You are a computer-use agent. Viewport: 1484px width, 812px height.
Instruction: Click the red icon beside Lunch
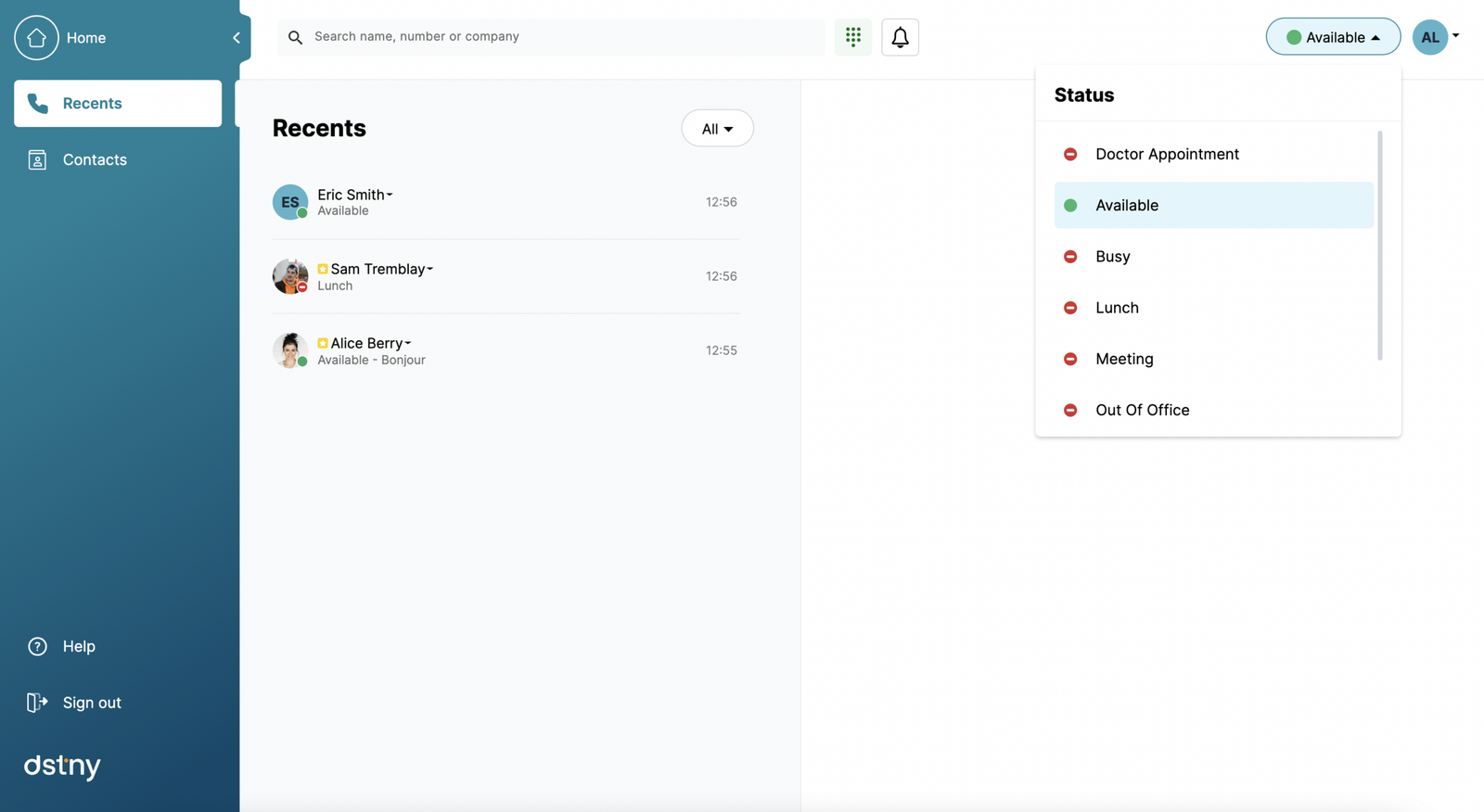pos(1070,308)
